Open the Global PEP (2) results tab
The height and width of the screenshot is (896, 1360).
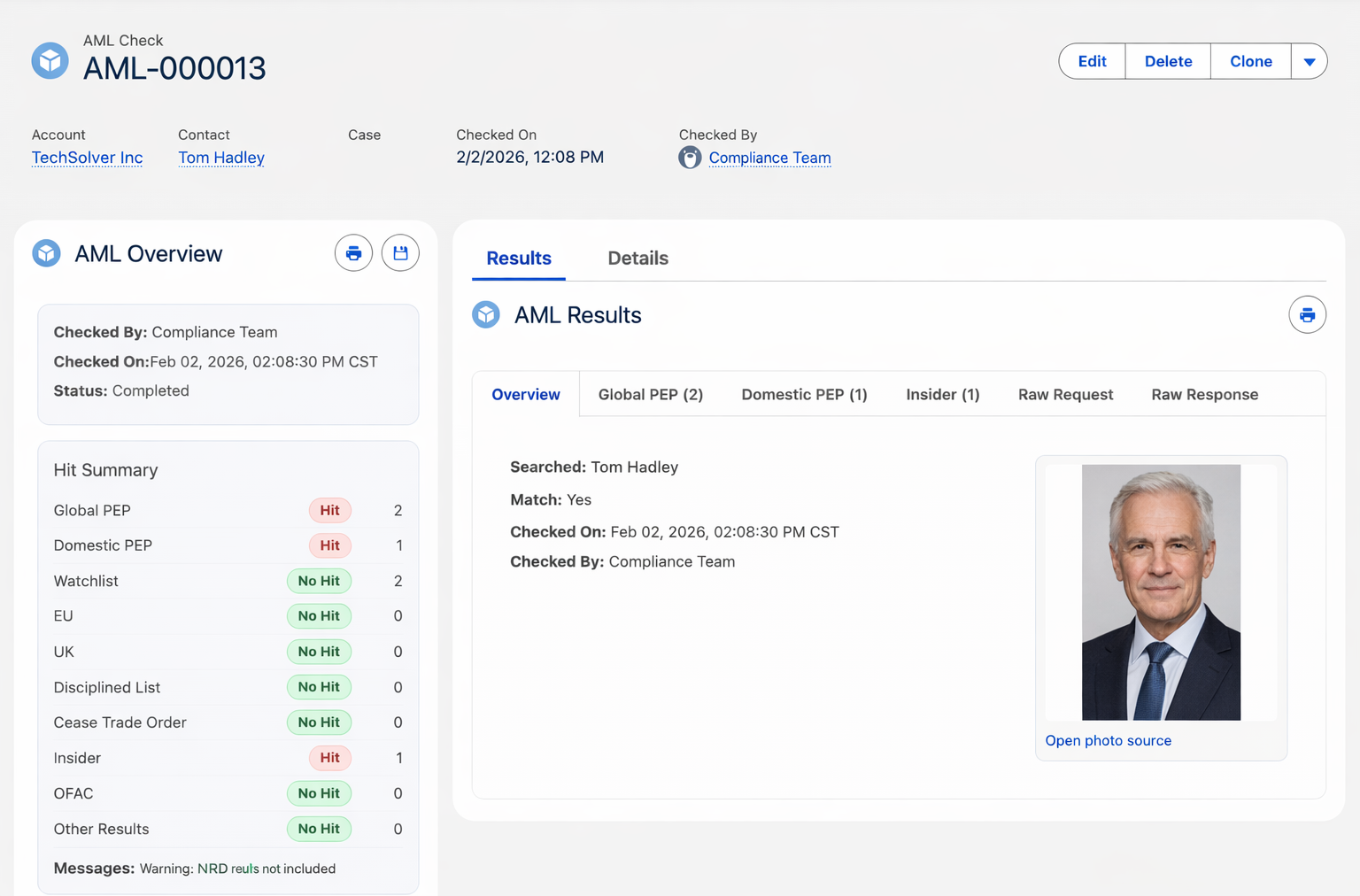click(650, 394)
